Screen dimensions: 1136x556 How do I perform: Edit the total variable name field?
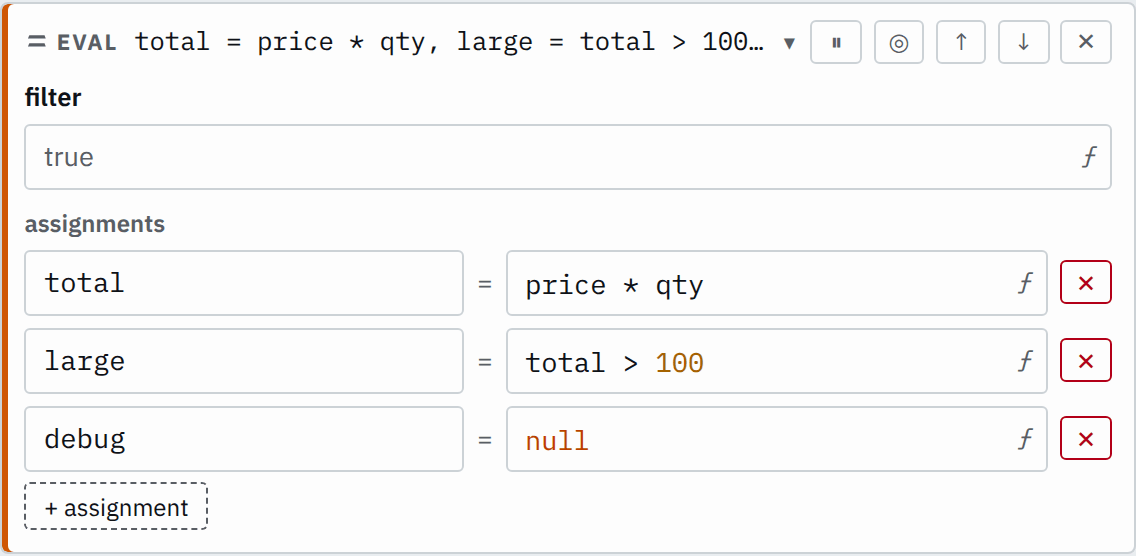click(243, 283)
